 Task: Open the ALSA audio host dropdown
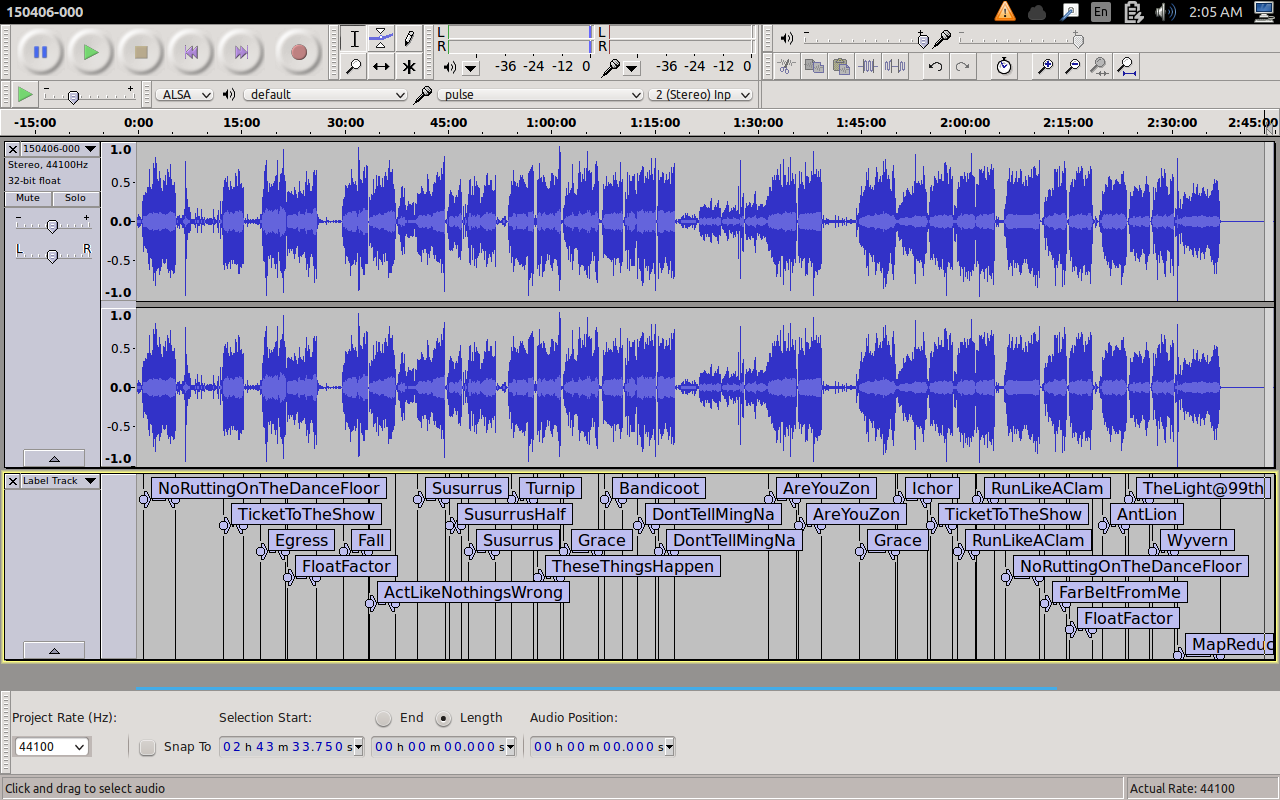point(185,95)
